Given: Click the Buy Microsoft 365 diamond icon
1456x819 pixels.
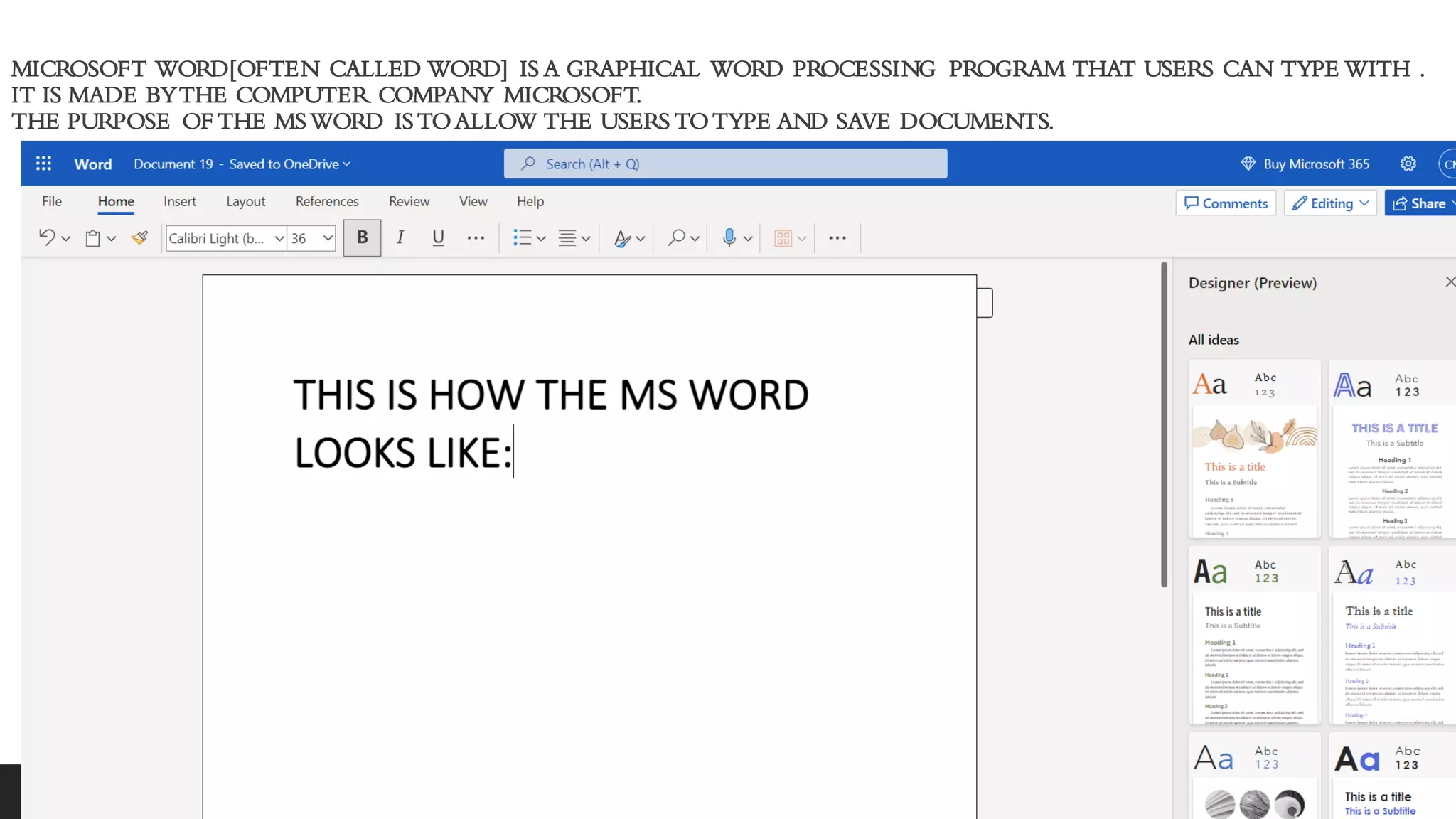Looking at the screenshot, I should (1248, 164).
